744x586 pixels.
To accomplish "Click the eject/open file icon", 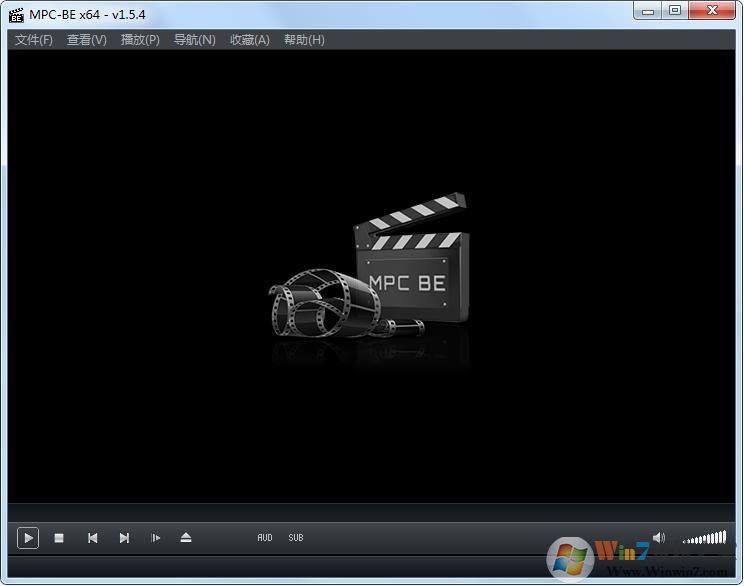I will 186,538.
